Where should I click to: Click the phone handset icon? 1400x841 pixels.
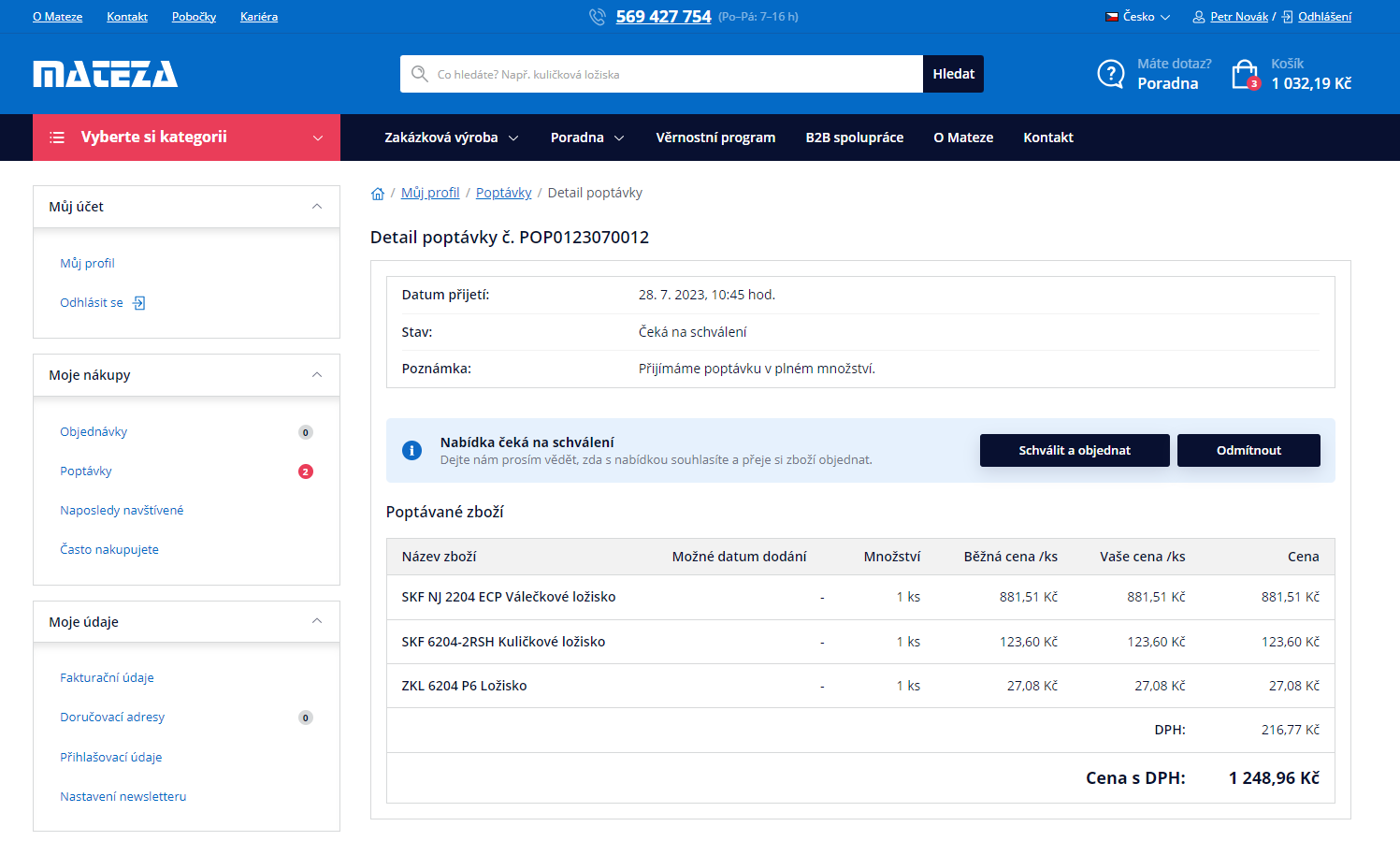pyautogui.click(x=598, y=17)
